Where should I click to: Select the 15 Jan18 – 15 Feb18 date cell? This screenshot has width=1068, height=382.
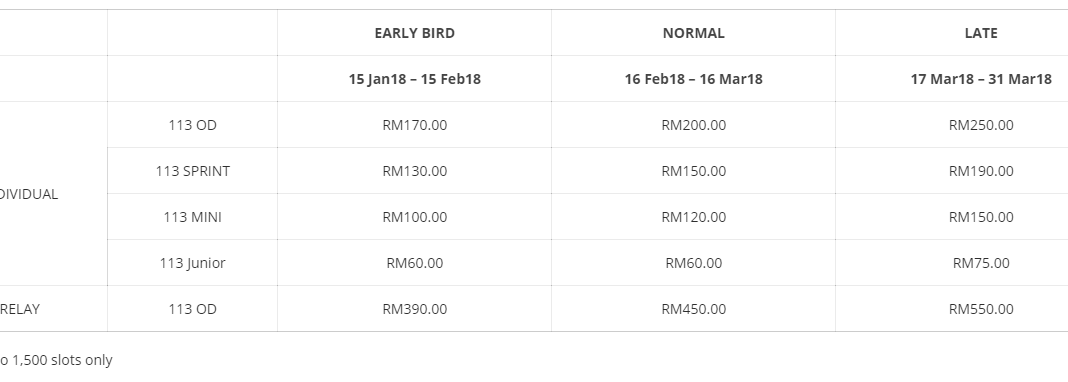pos(414,79)
